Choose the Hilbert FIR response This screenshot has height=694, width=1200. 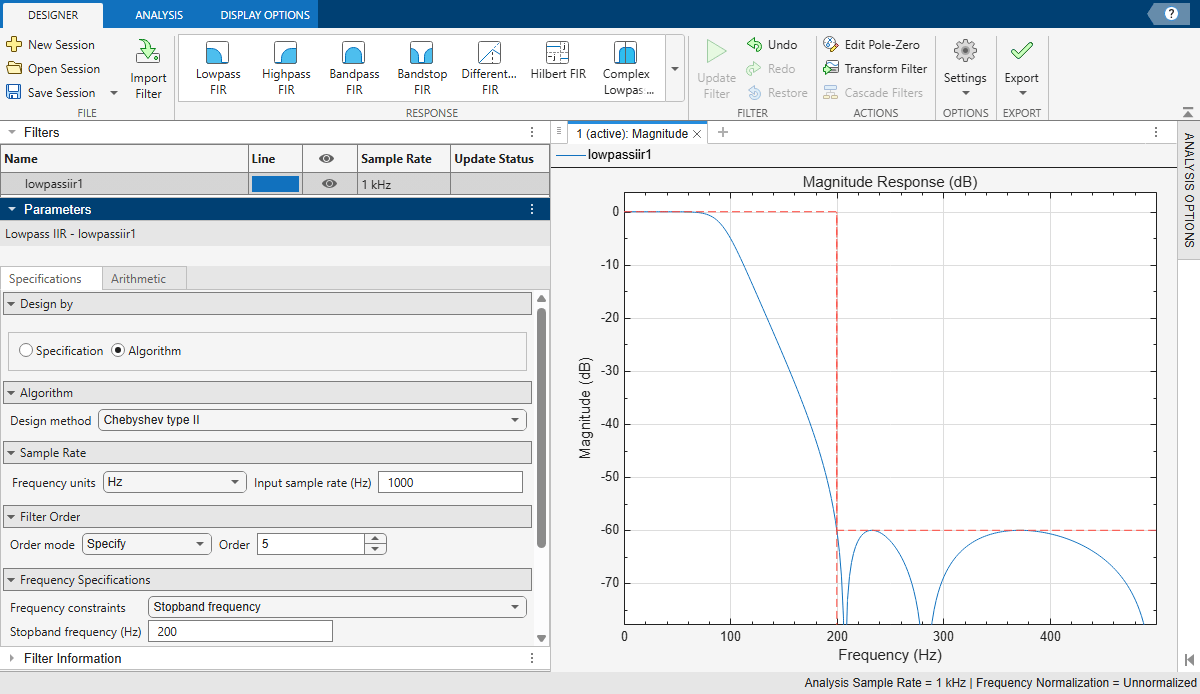point(558,62)
